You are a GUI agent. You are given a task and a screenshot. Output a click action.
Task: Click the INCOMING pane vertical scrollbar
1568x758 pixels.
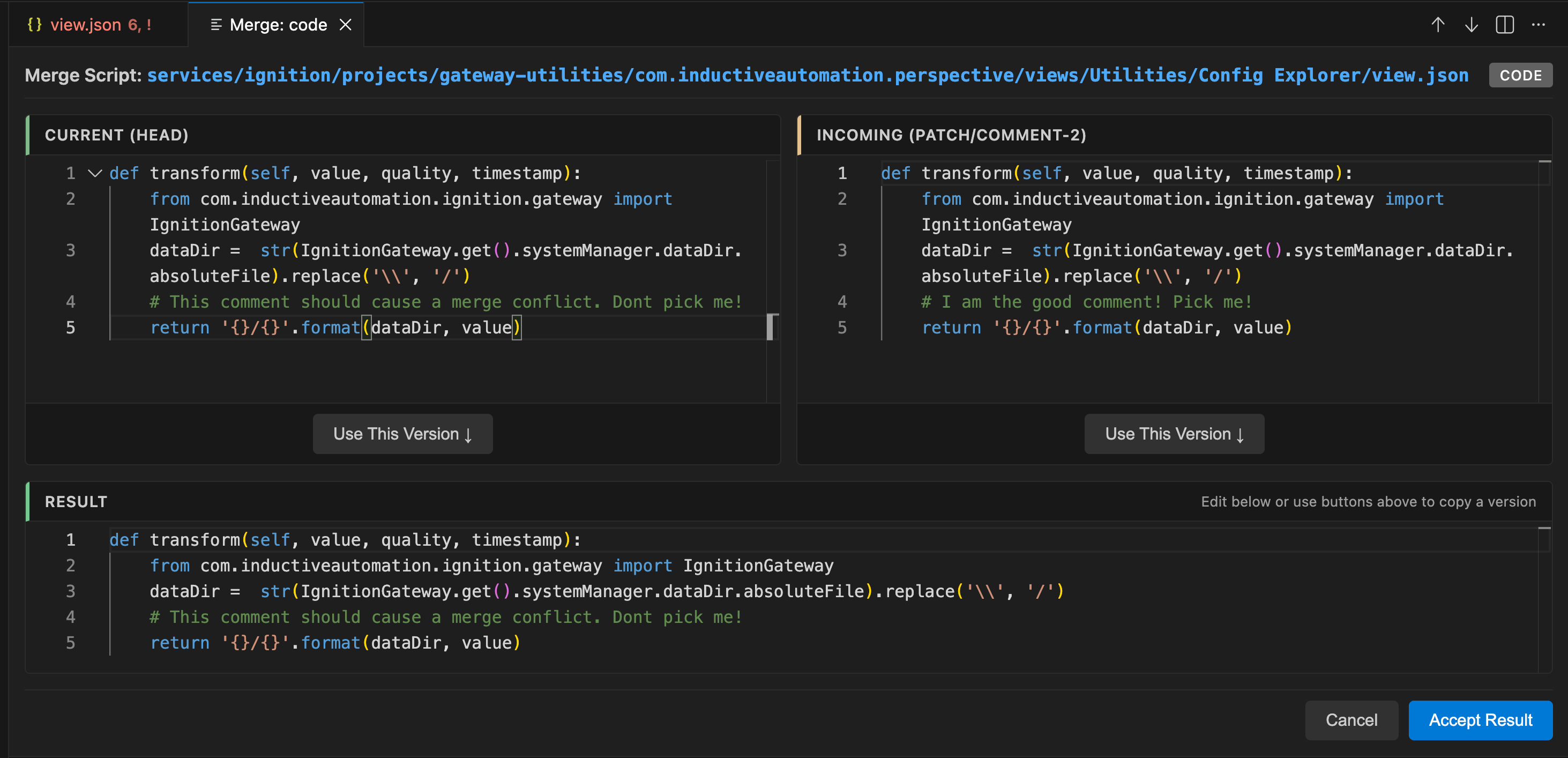point(1544,281)
